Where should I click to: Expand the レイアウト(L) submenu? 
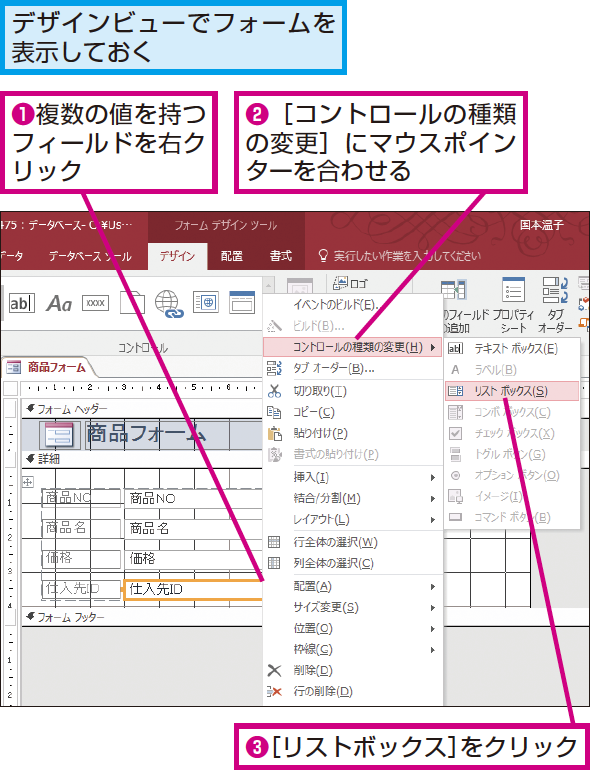point(353,520)
